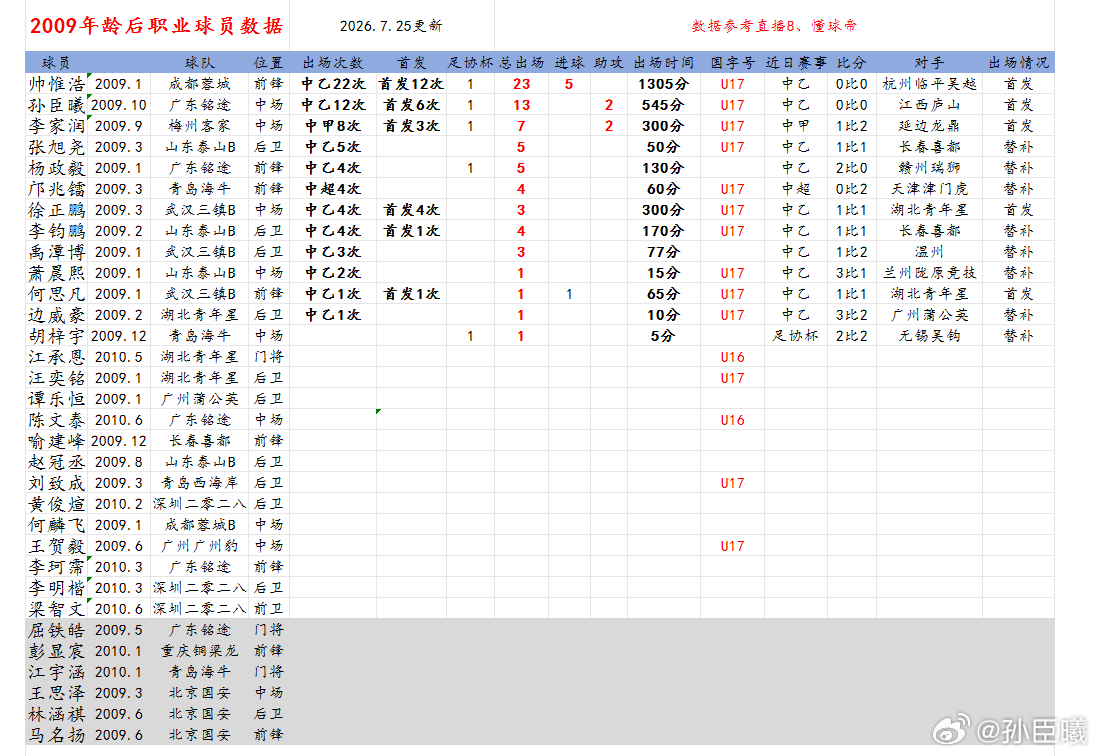Click the 出场时间 column header

click(664, 63)
